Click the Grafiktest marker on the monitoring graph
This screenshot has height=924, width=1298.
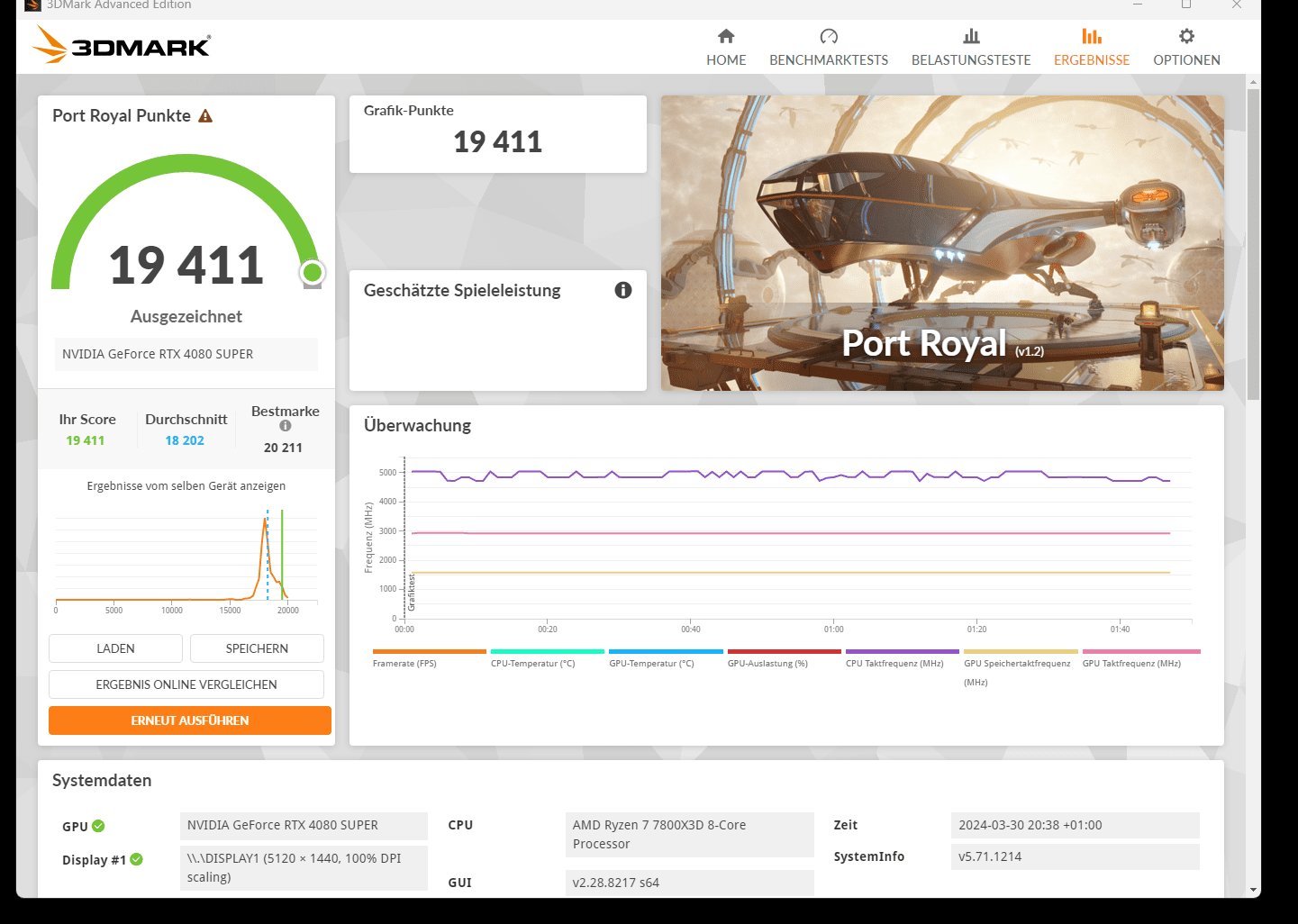coord(412,592)
